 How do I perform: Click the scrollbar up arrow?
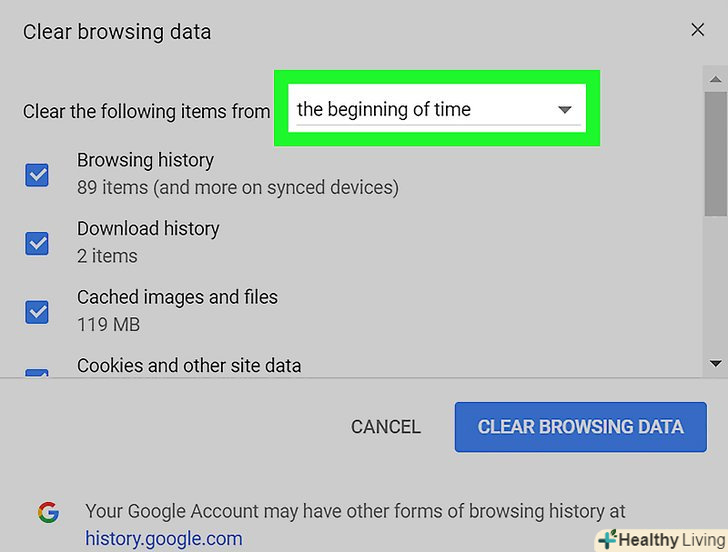point(715,78)
